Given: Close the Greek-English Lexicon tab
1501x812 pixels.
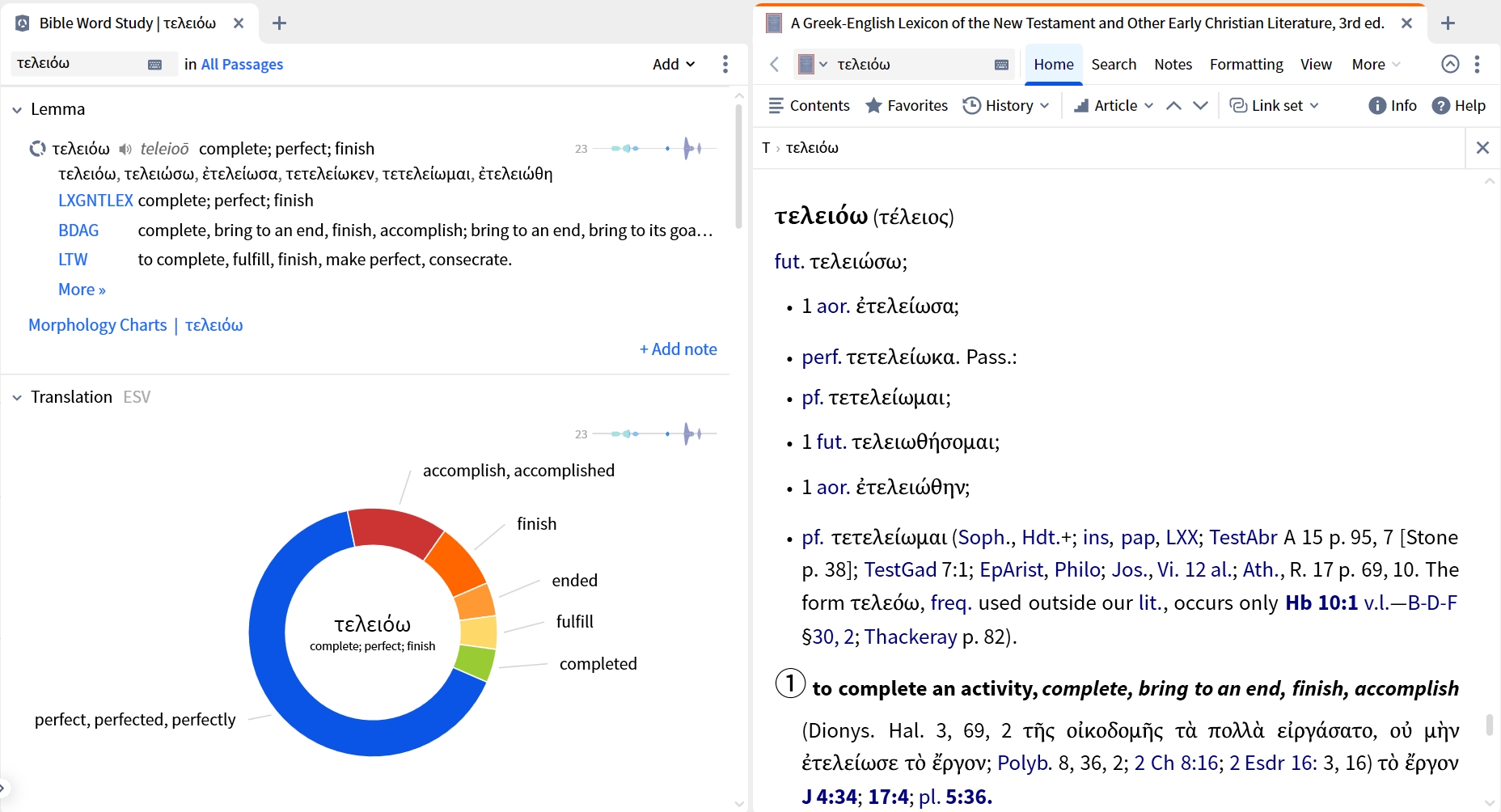Looking at the screenshot, I should point(1406,23).
